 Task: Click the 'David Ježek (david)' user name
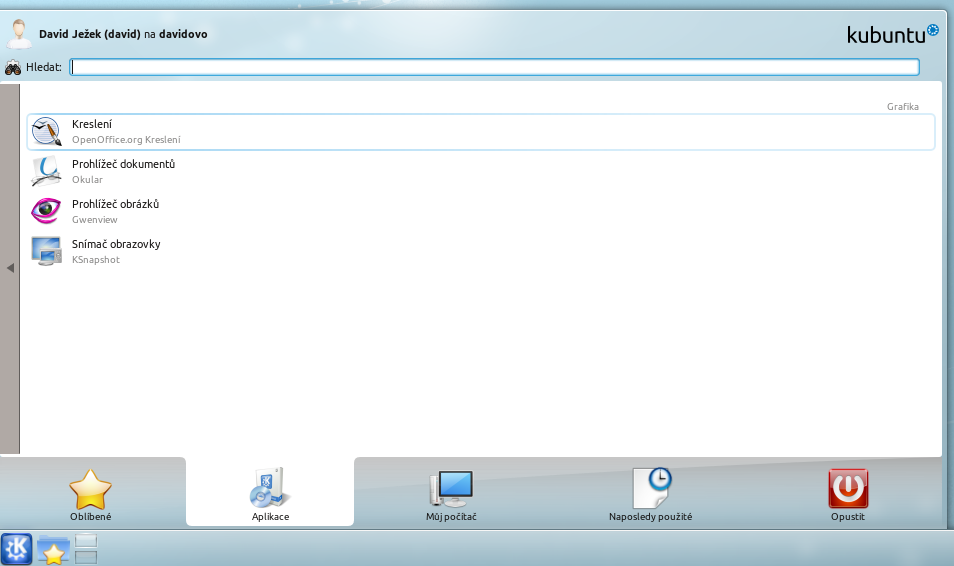click(90, 34)
